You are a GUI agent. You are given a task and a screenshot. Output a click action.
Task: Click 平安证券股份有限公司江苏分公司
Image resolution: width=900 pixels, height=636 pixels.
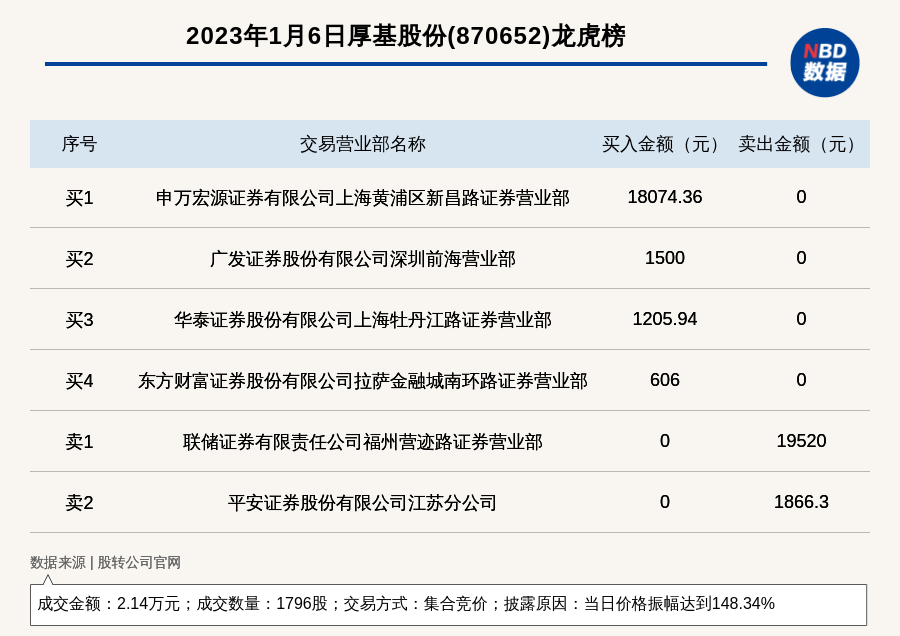point(362,502)
